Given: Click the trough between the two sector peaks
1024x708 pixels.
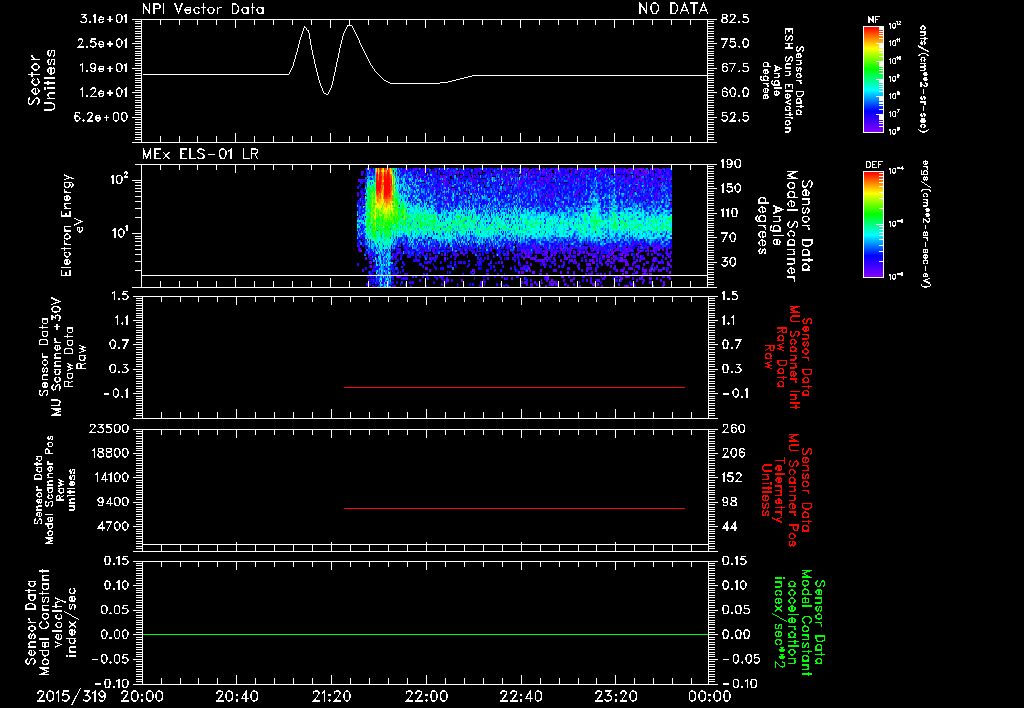Looking at the screenshot, I should pyautogui.click(x=326, y=93).
